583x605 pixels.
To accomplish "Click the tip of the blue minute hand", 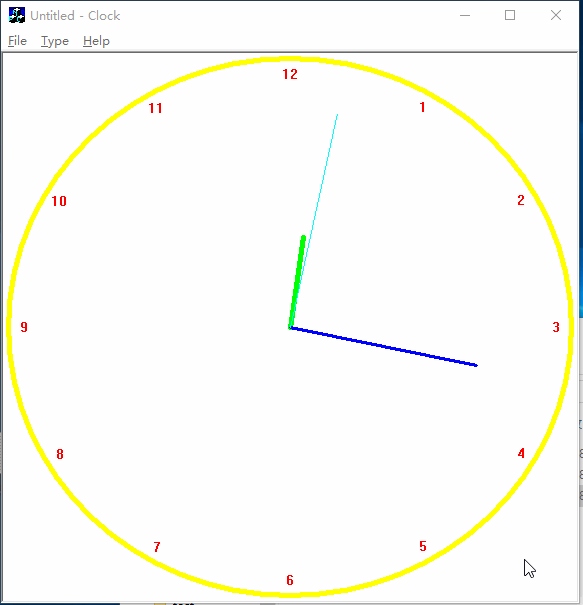I will 476,365.
